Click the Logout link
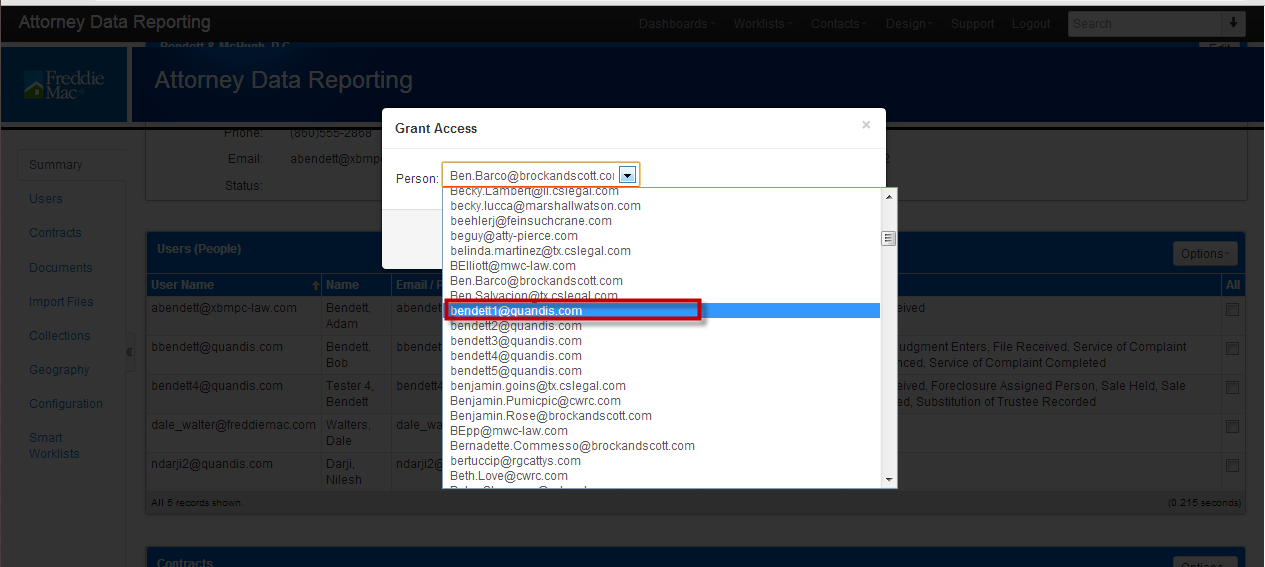1265x567 pixels. 1031,24
